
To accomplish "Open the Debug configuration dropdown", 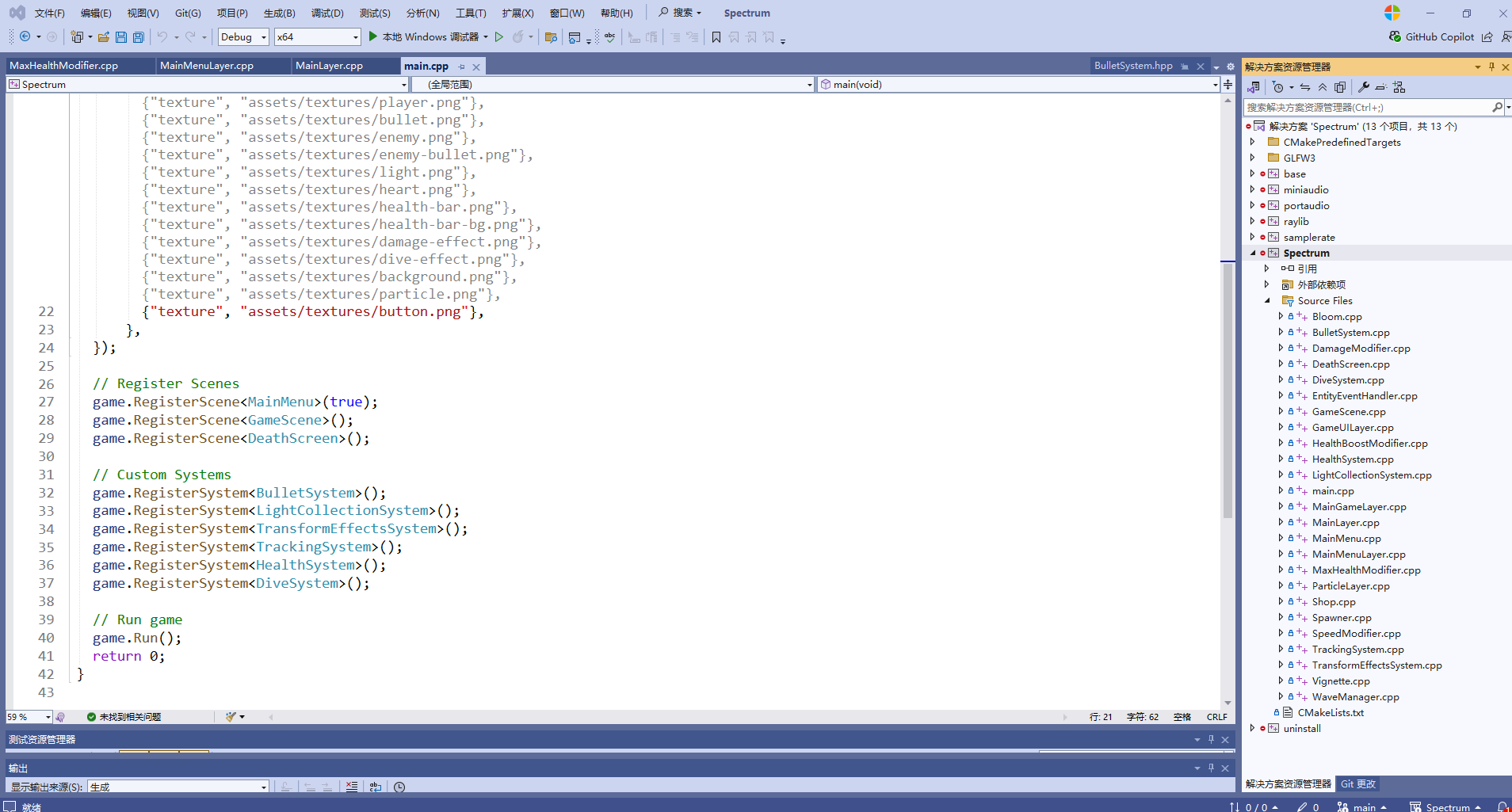I will coord(243,36).
